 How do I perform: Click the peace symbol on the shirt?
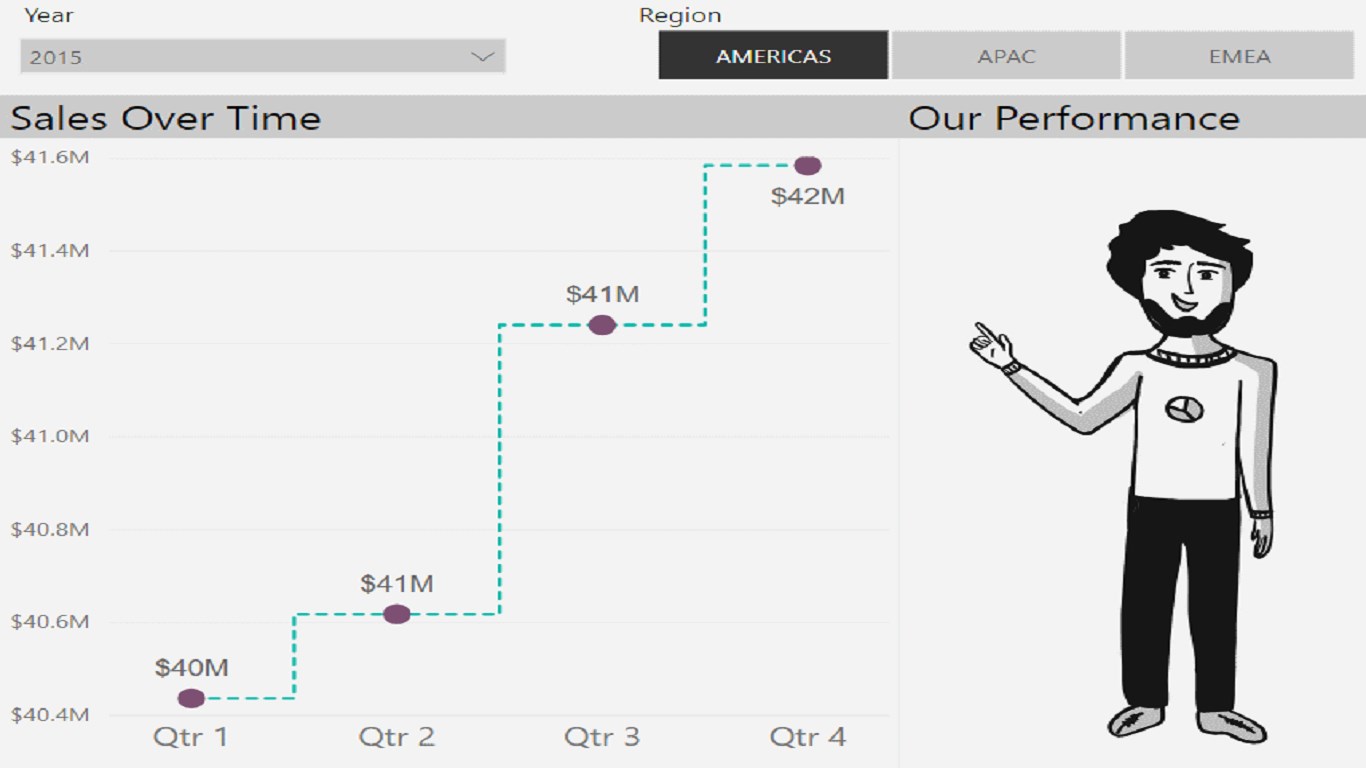[x=1184, y=408]
